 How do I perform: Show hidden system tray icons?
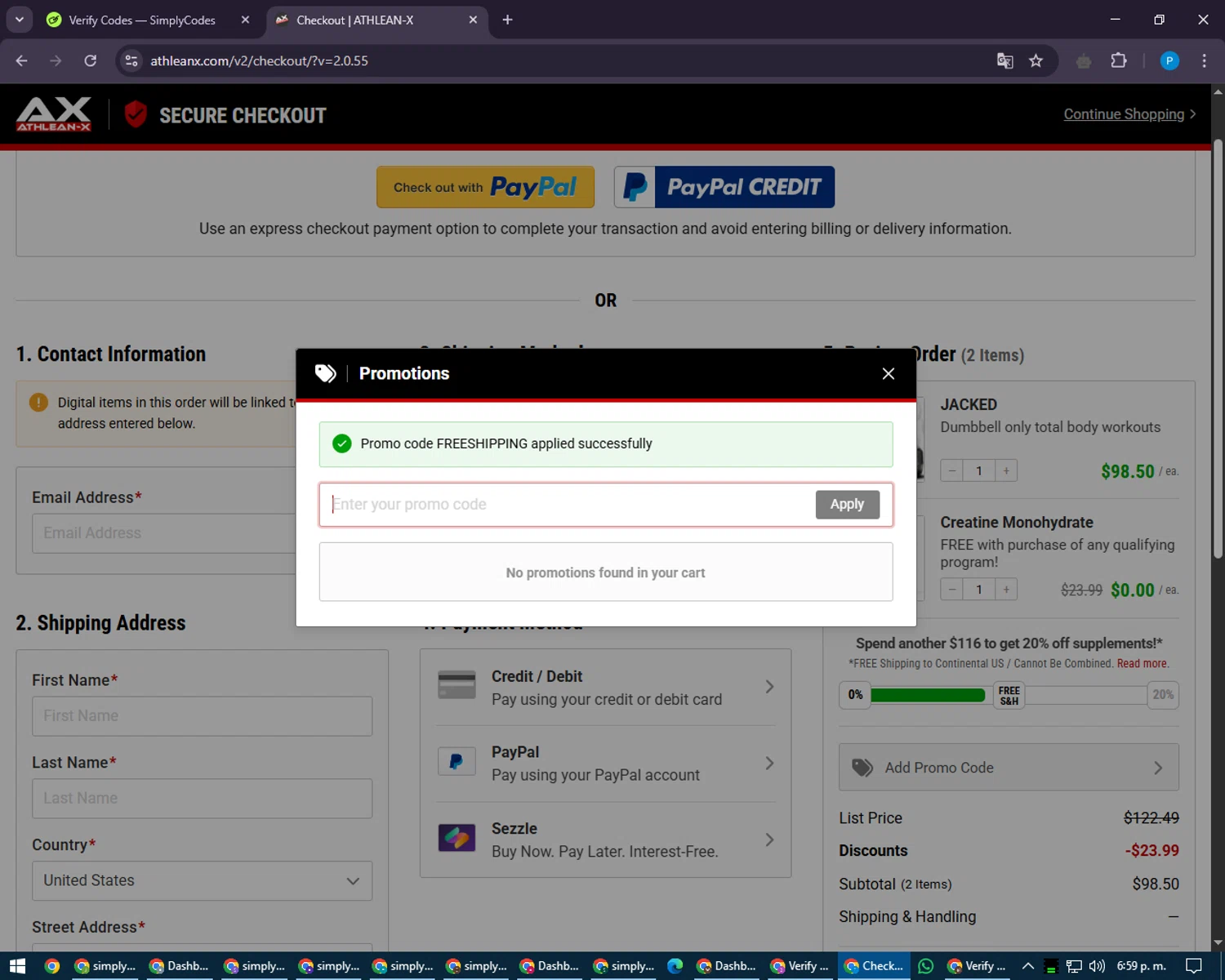(1028, 966)
